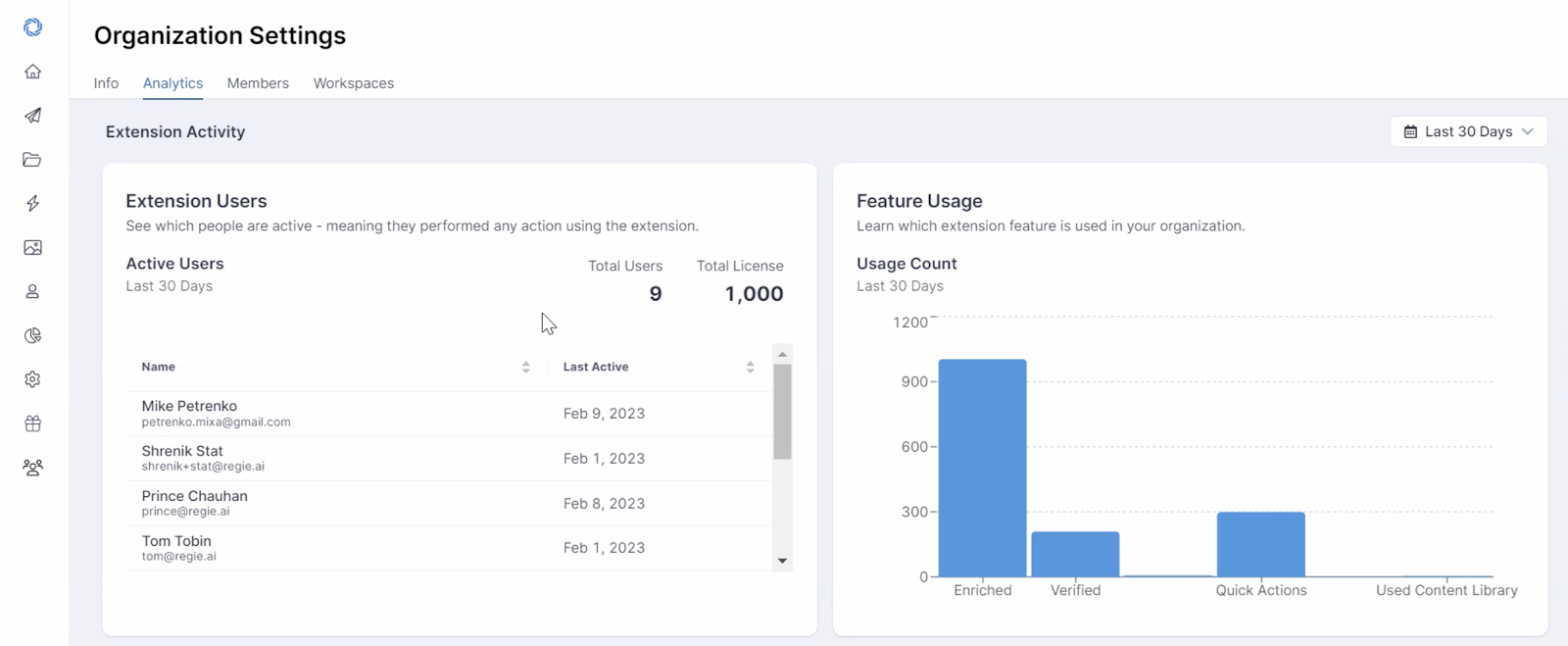Select the lightning bolt icon

click(x=32, y=203)
